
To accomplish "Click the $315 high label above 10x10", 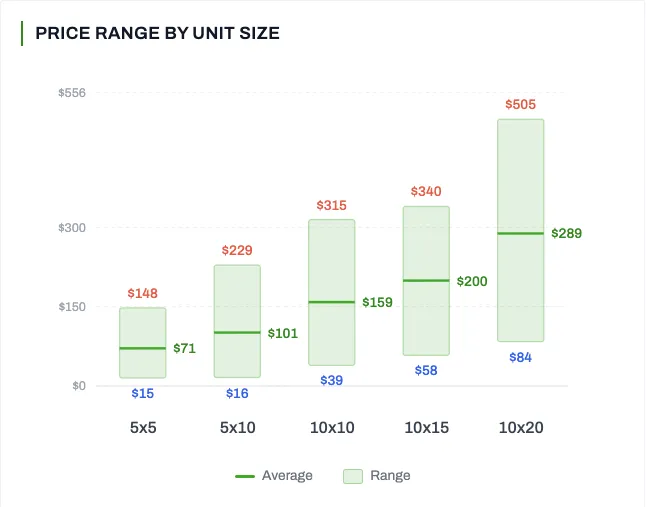I will (x=331, y=205).
